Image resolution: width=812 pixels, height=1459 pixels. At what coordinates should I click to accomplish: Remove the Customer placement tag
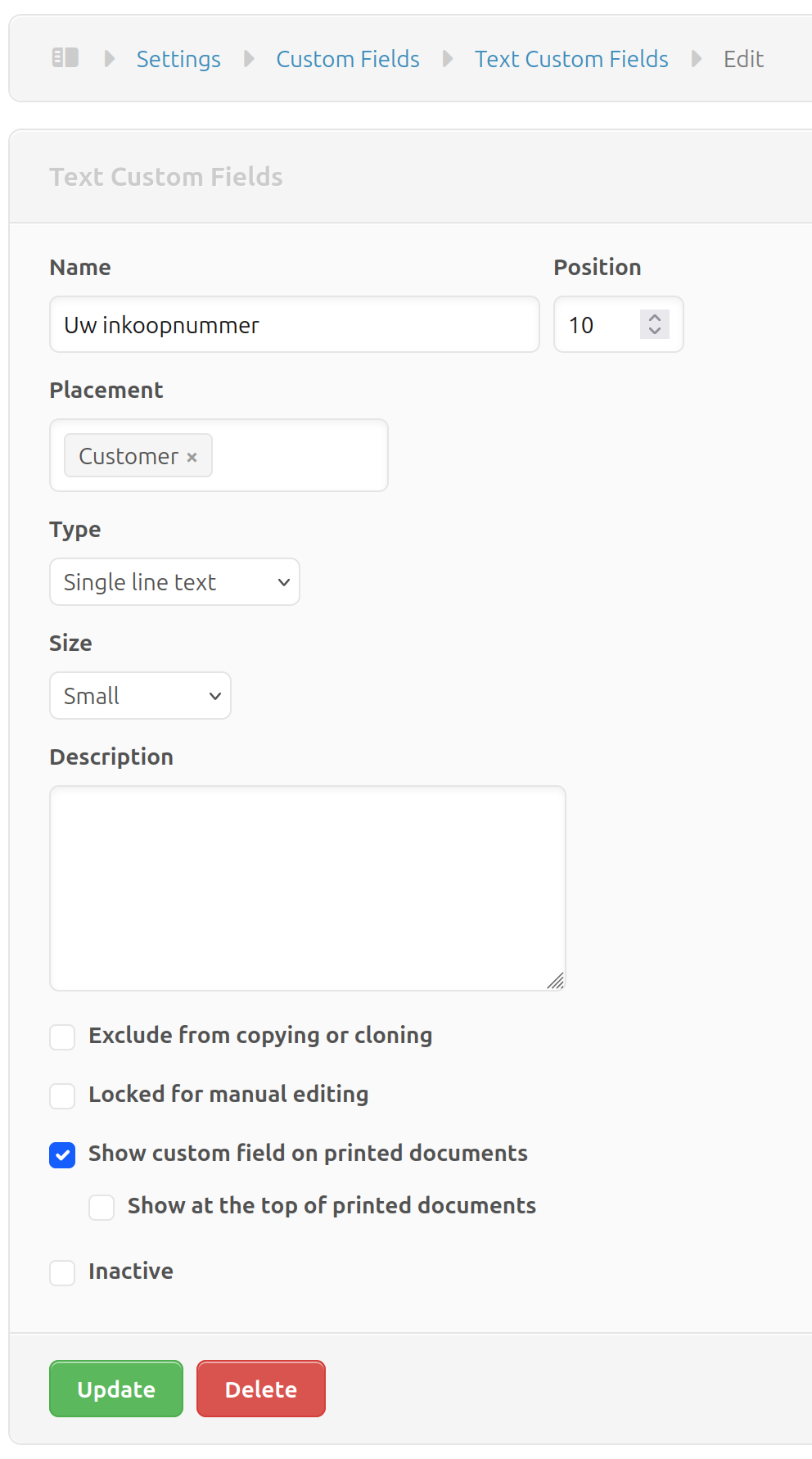pyautogui.click(x=192, y=457)
